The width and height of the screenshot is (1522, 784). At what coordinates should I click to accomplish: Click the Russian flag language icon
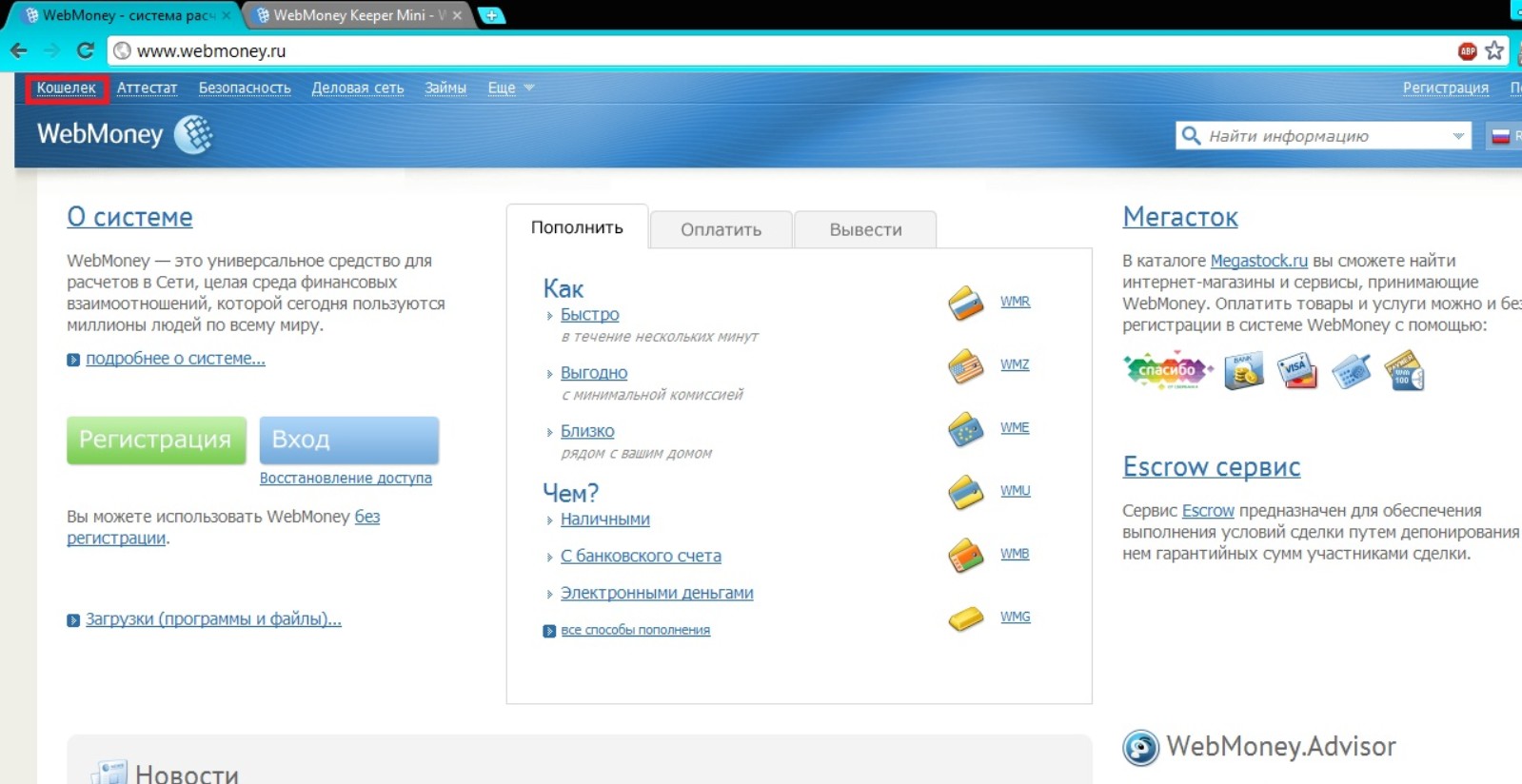pyautogui.click(x=1500, y=136)
